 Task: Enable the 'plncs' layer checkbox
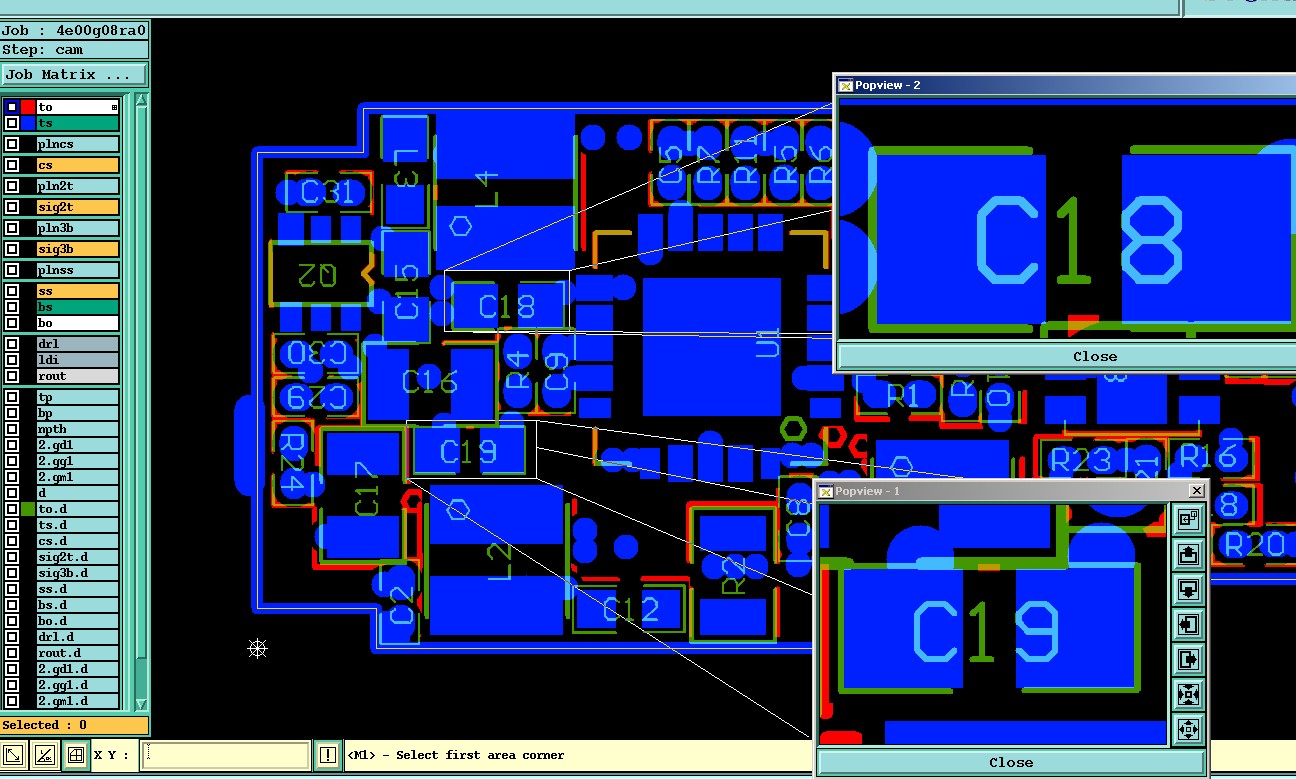tap(12, 144)
